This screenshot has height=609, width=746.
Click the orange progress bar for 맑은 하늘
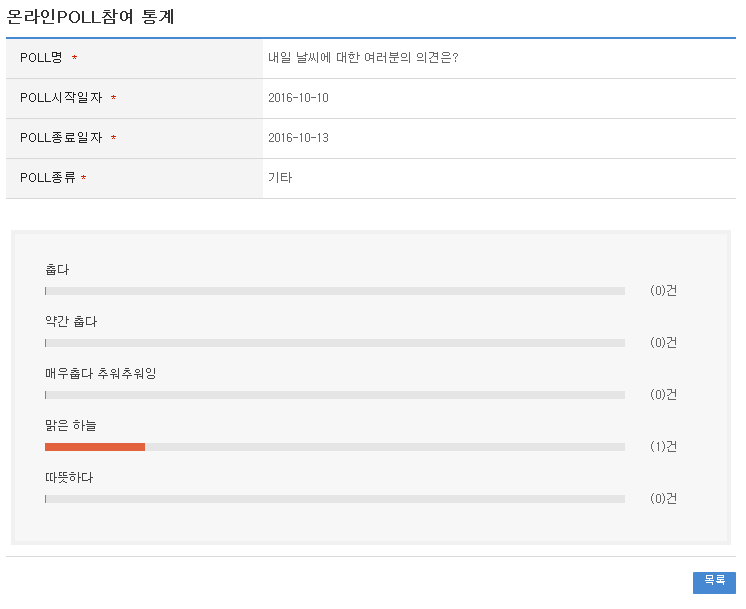tap(95, 447)
